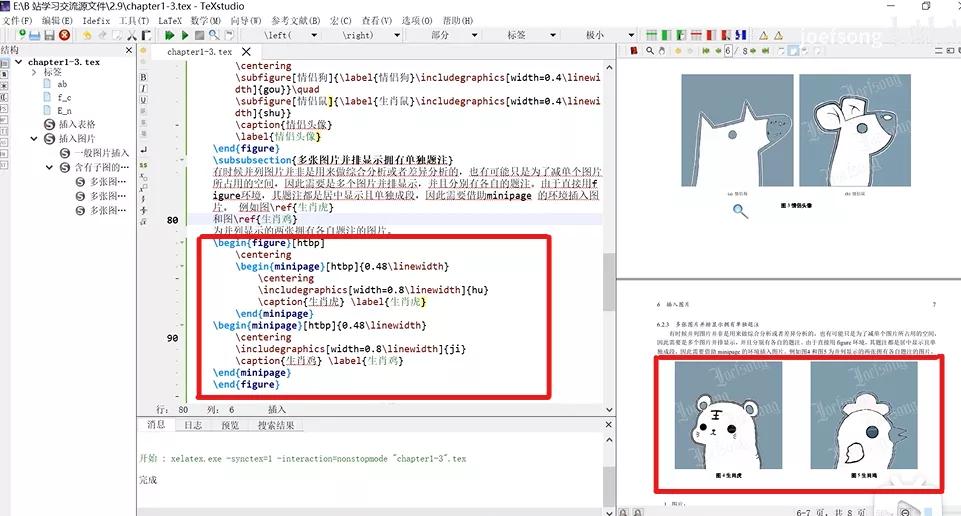Click the View PDF magnifier toolbar icon
961x516 pixels.
[214, 36]
